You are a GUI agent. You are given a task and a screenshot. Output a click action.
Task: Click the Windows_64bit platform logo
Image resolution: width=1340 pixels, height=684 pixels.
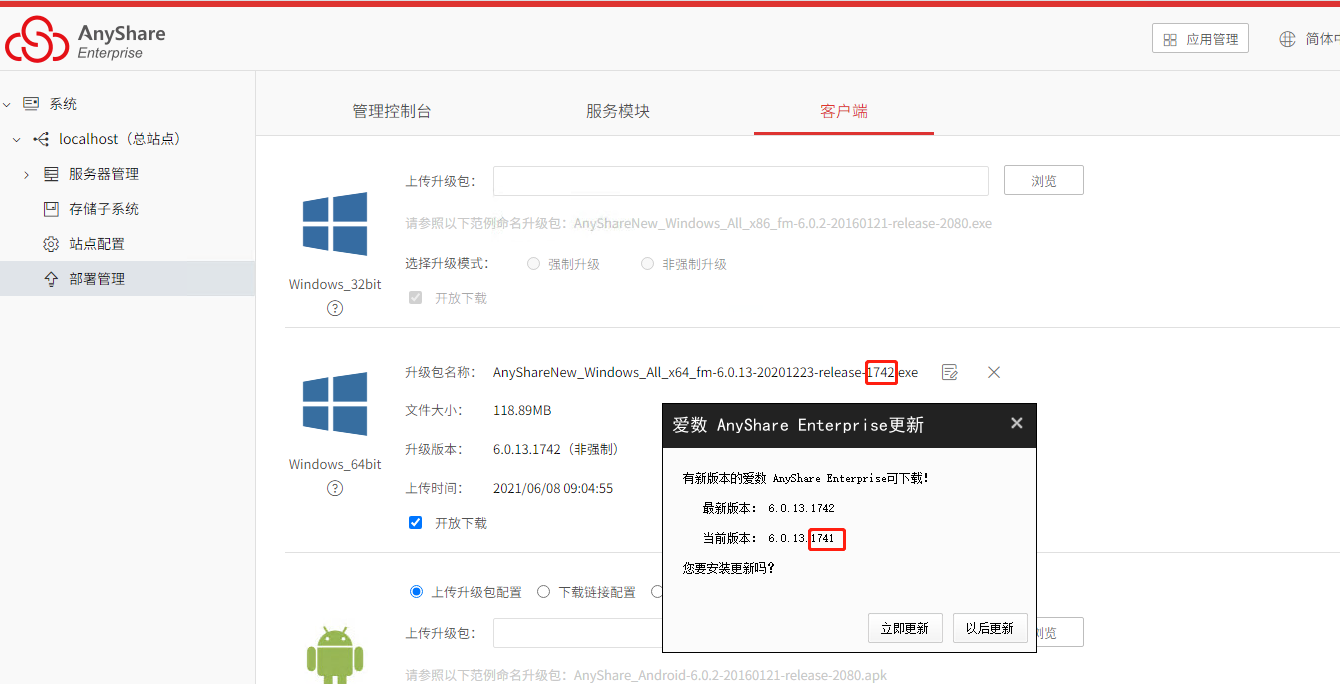point(335,404)
